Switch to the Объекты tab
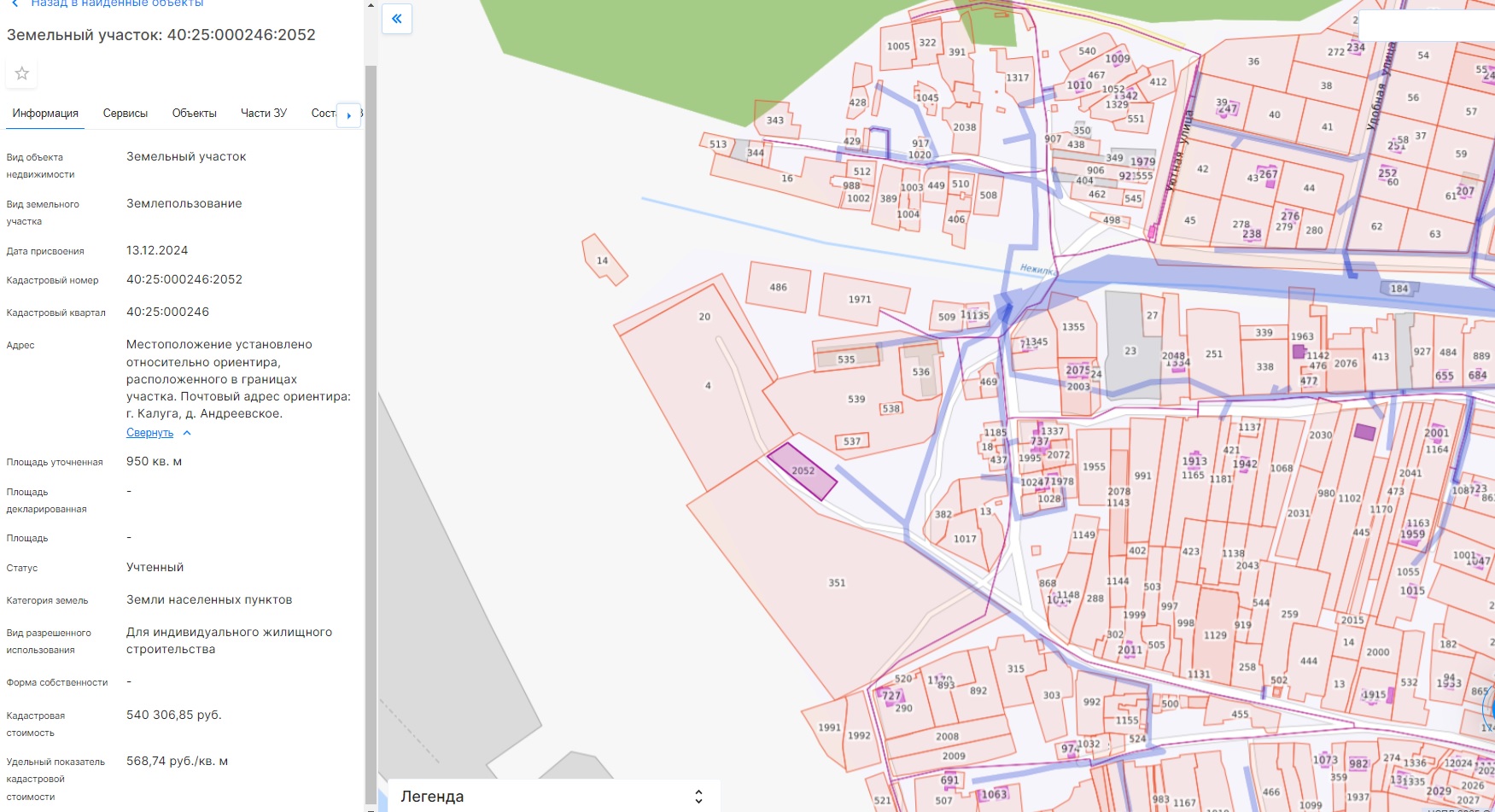The image size is (1495, 812). [x=195, y=114]
